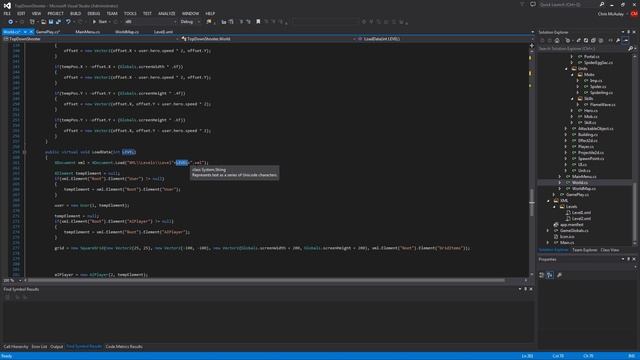
Task: Open the Class View tab
Action: pyautogui.click(x=610, y=250)
